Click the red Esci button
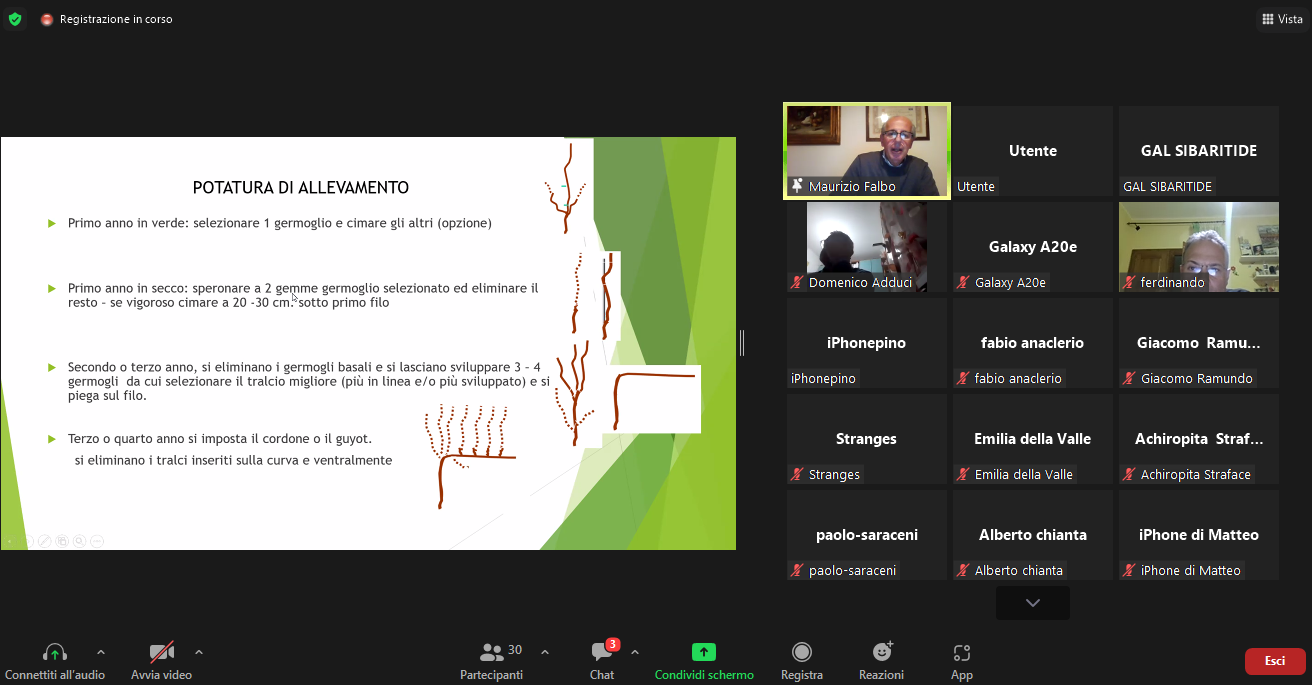The image size is (1312, 685). tap(1275, 661)
